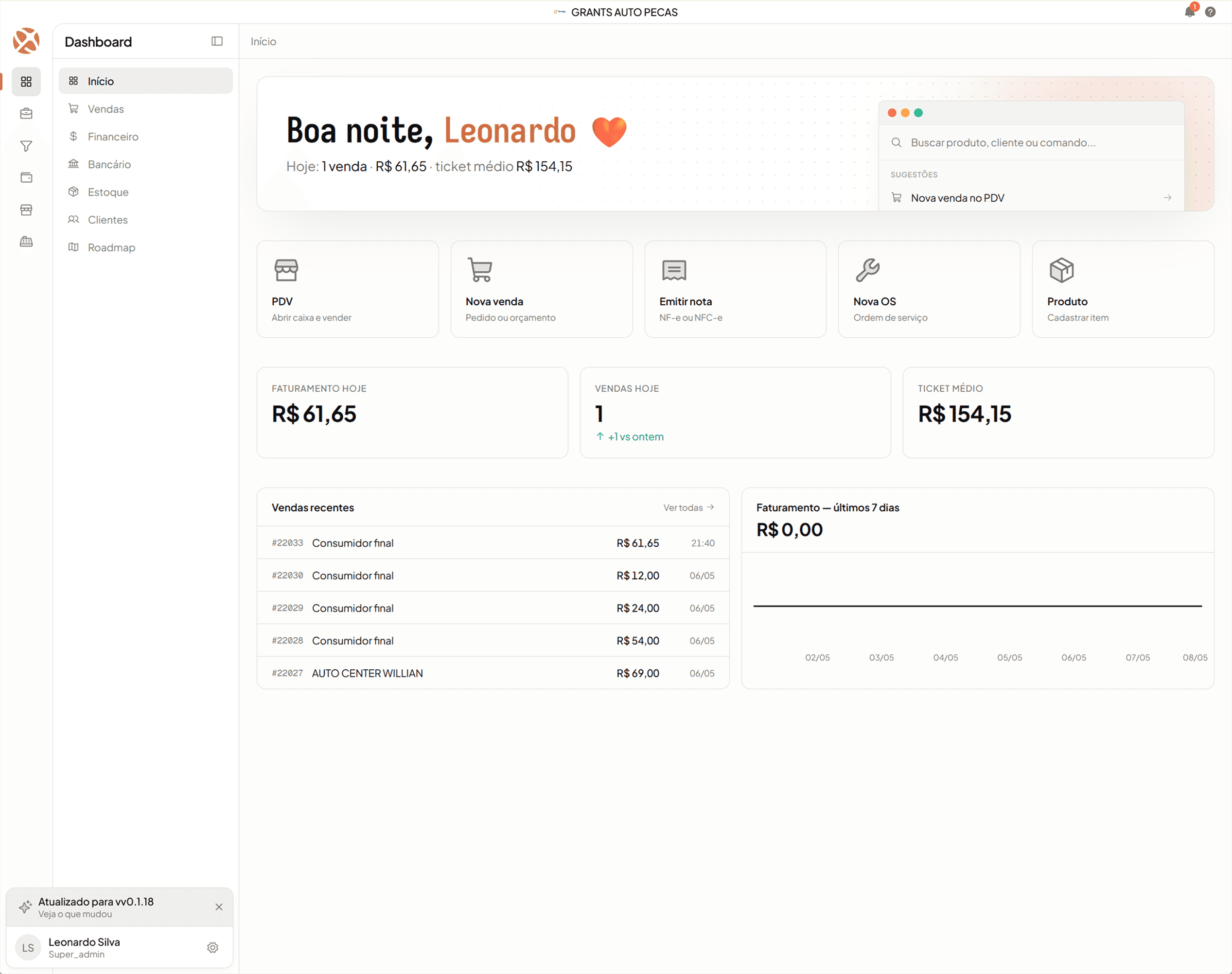
Task: Click the Produto box icon
Action: point(1061,270)
